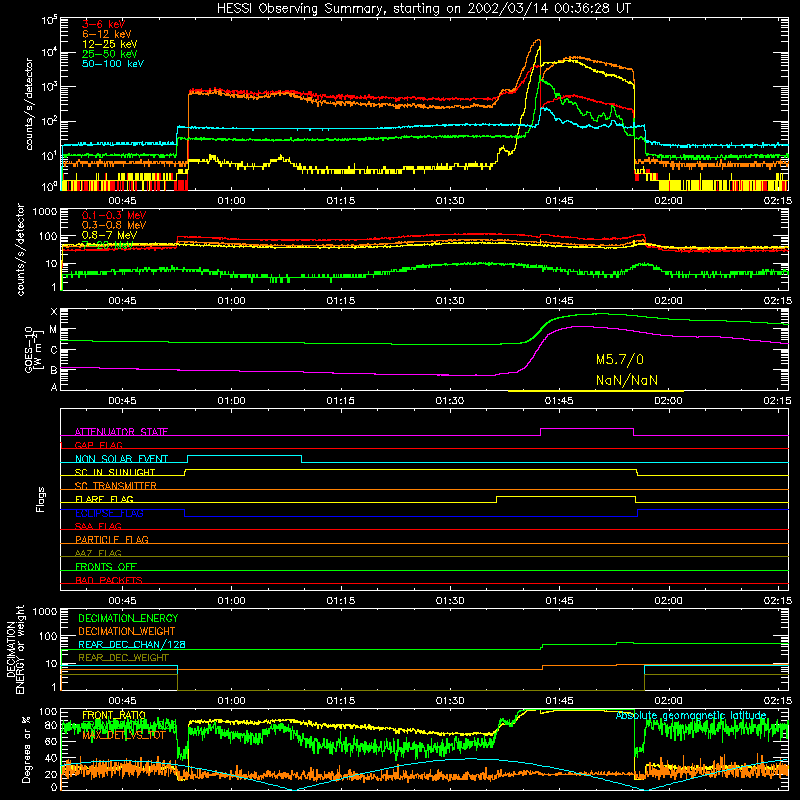Screen dimensions: 800x800
Task: Click 01:15 tick label under MeV panel
Action: 341,301
